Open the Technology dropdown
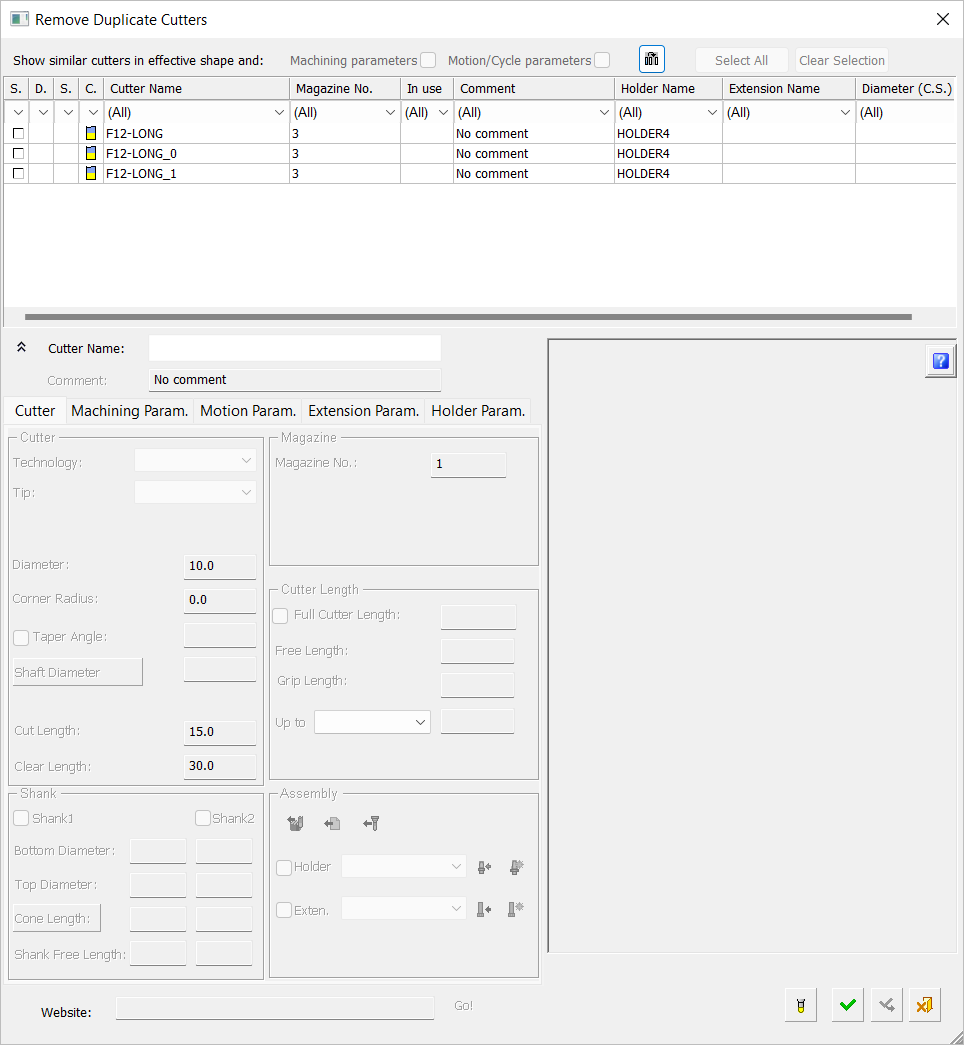Screen dimensions: 964x1045 195,461
